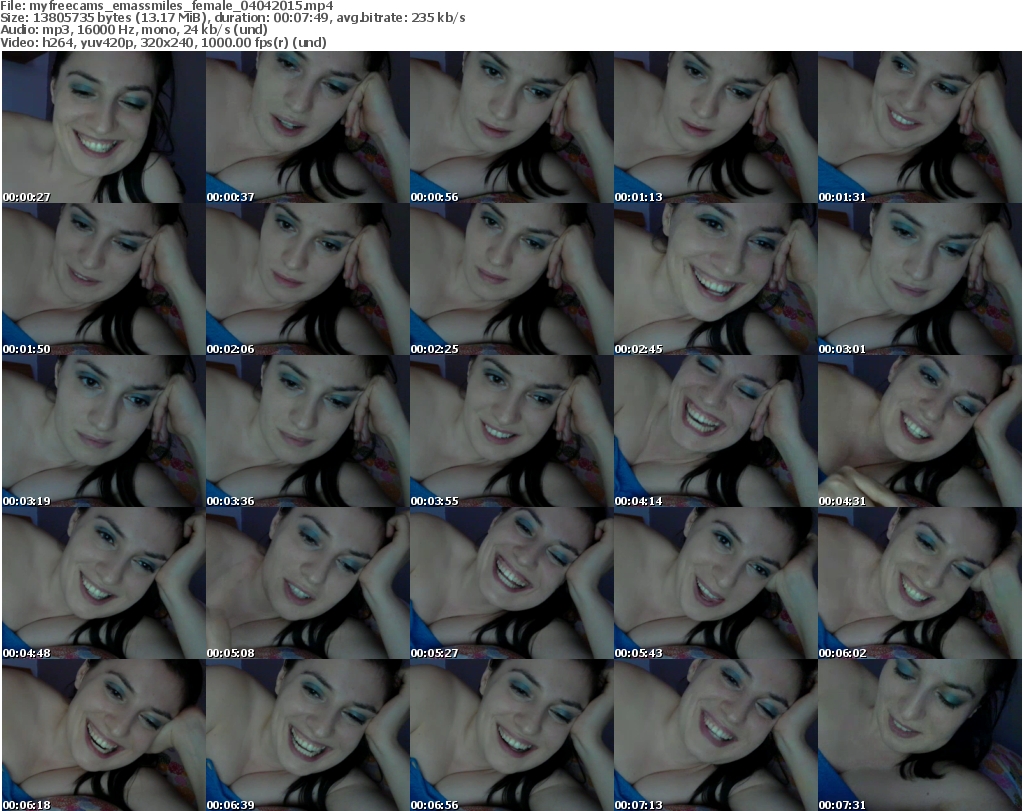Click the thumbnail at 00:03:01

coord(919,279)
